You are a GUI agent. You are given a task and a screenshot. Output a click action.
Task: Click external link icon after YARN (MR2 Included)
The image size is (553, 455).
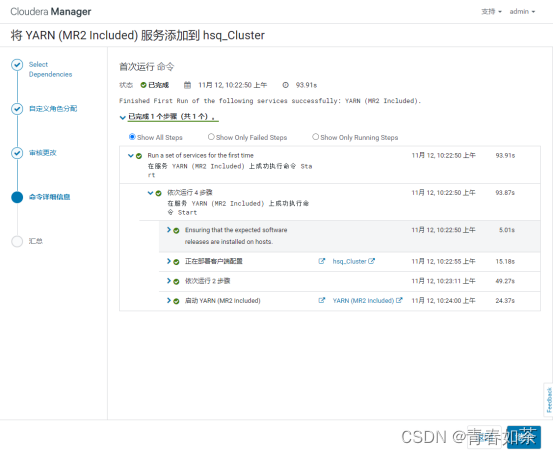pyautogui.click(x=399, y=300)
